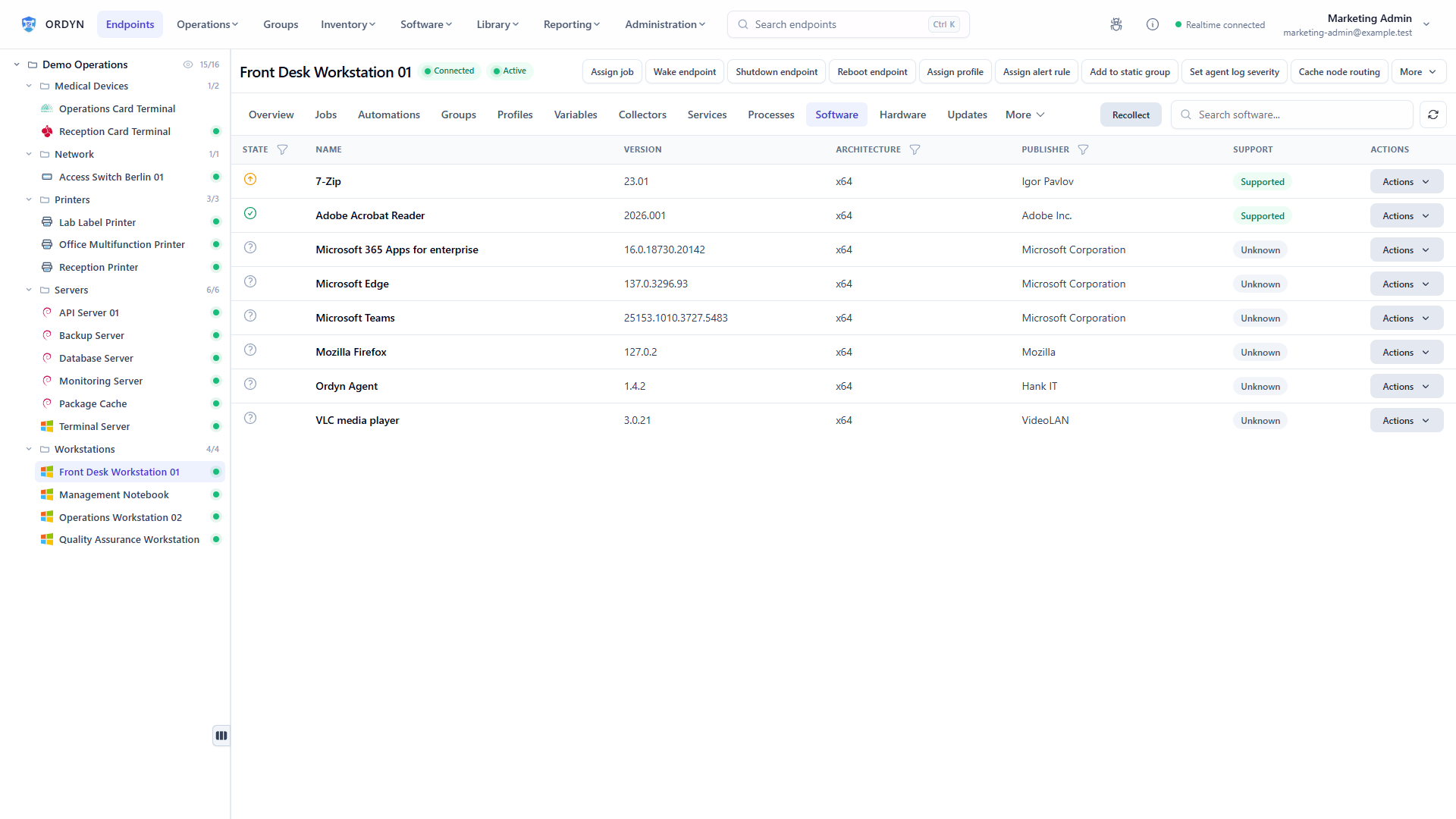This screenshot has height=819, width=1456.
Task: Click the Supported badge for Adobe Acrobat Reader
Action: pyautogui.click(x=1262, y=215)
